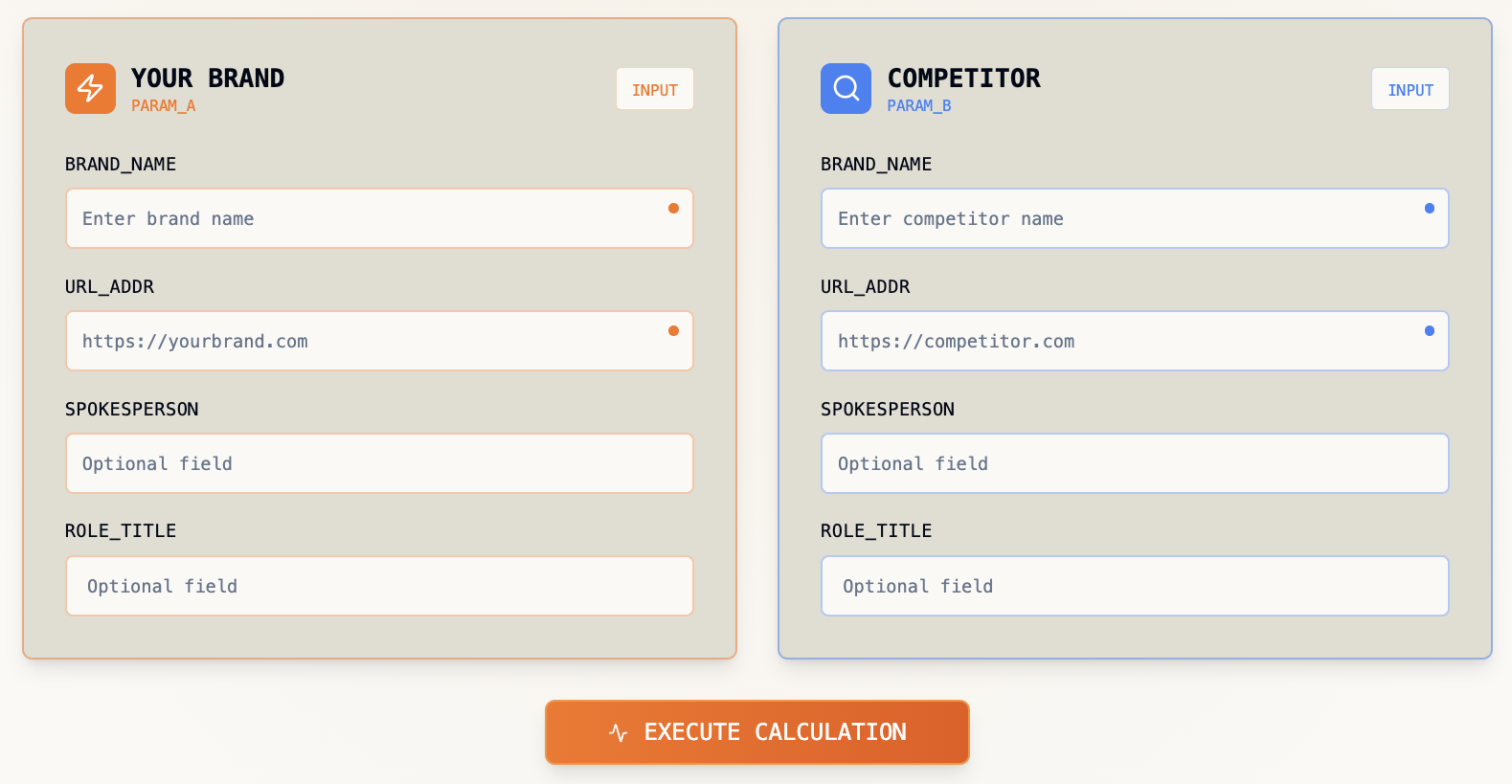This screenshot has width=1512, height=784.
Task: Click the blue status dot in competitor BRAND_NAME field
Action: 1429,207
